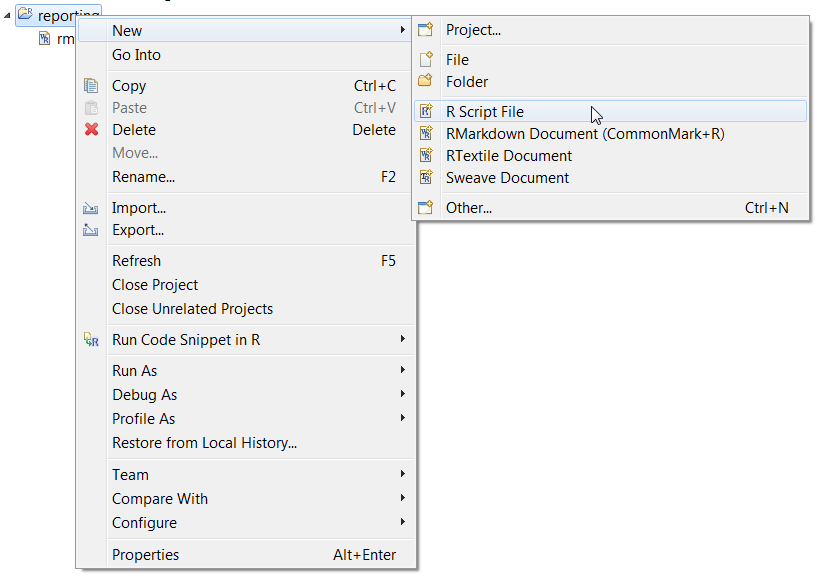
Task: Click the RTextile Document icon
Action: pos(426,155)
